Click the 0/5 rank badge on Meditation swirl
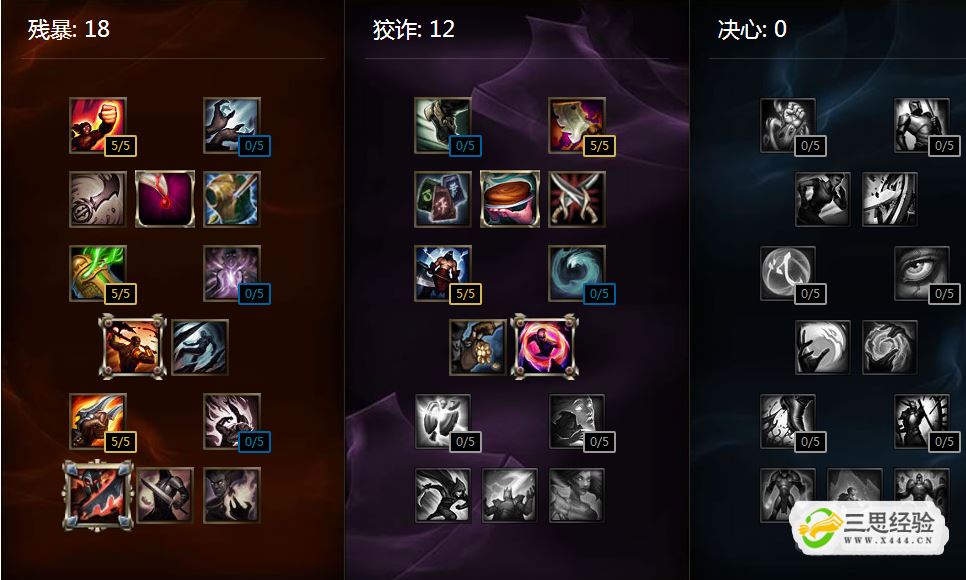Screen dimensions: 966x580 click(599, 293)
